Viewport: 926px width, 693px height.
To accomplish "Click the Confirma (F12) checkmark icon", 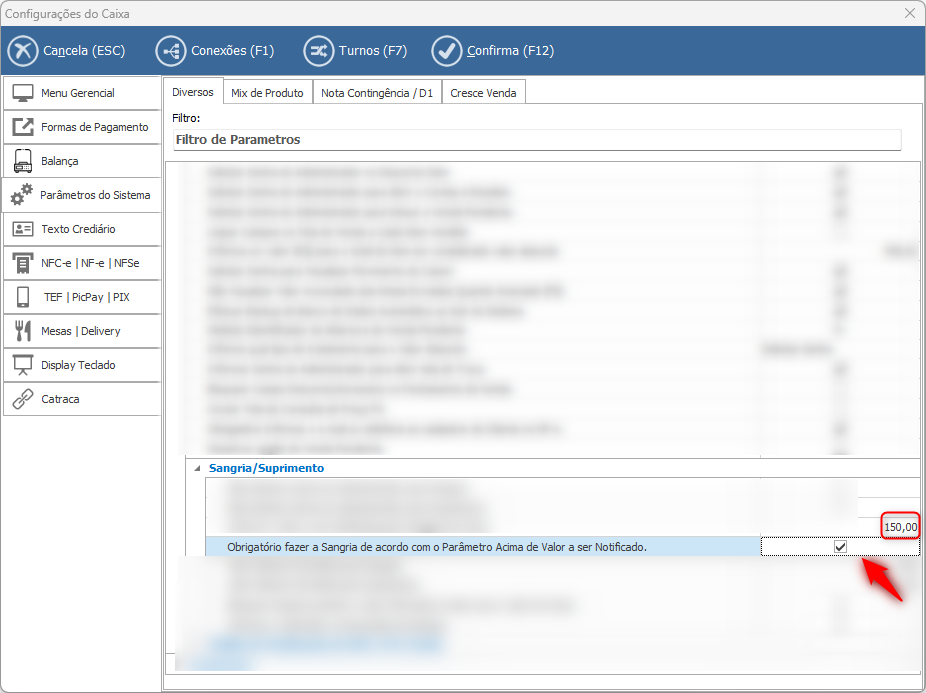I will (446, 51).
